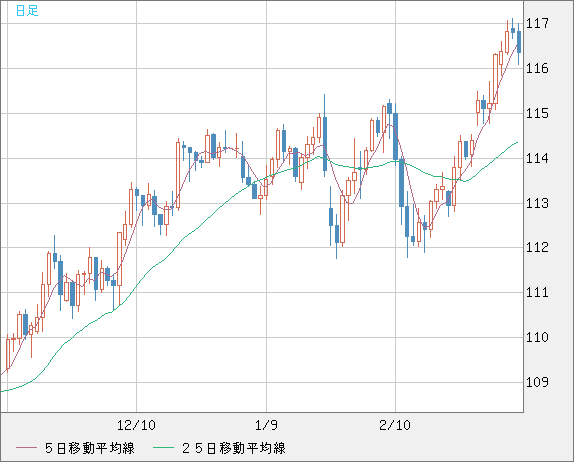
Task: Click the purple 5-day average legend line
Action: click(26, 448)
